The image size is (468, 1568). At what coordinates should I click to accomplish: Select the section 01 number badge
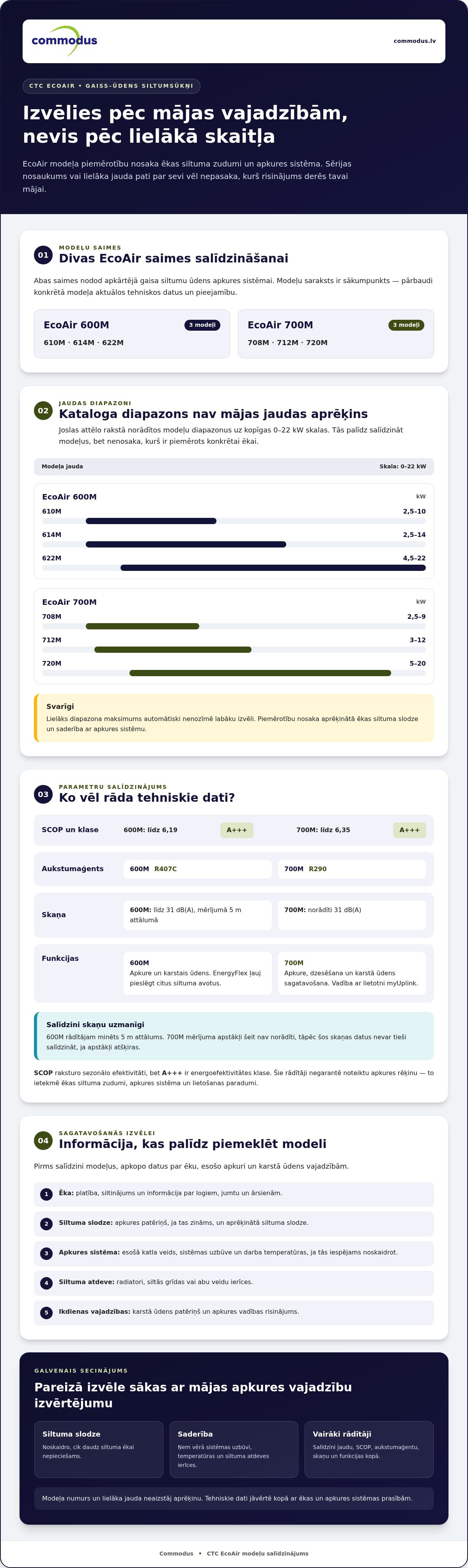coord(43,255)
